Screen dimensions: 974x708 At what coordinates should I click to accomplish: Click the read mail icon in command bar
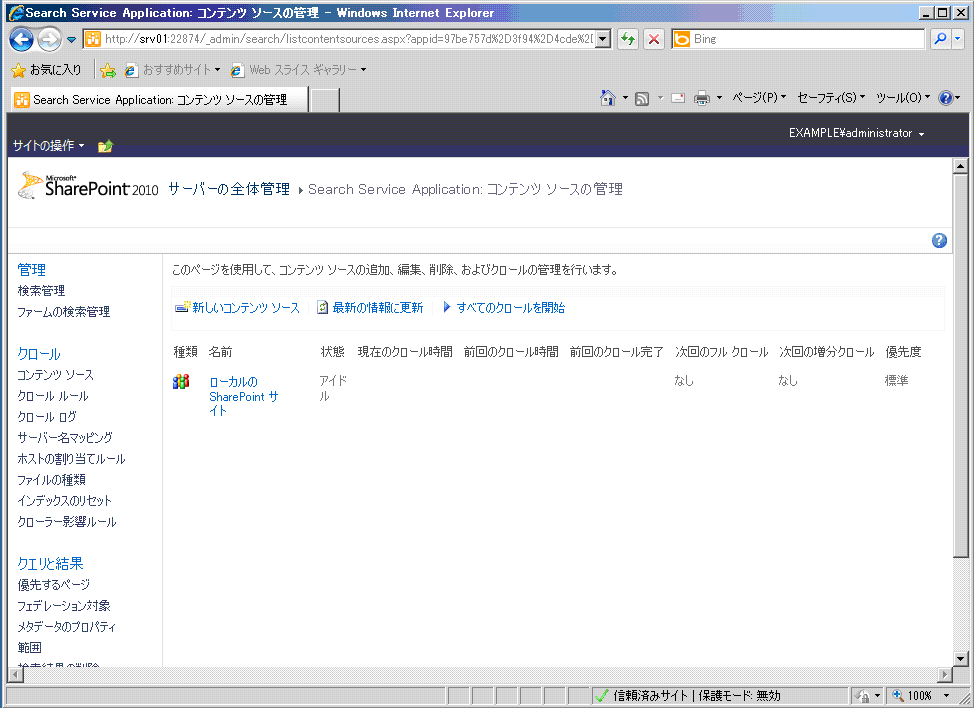[678, 98]
